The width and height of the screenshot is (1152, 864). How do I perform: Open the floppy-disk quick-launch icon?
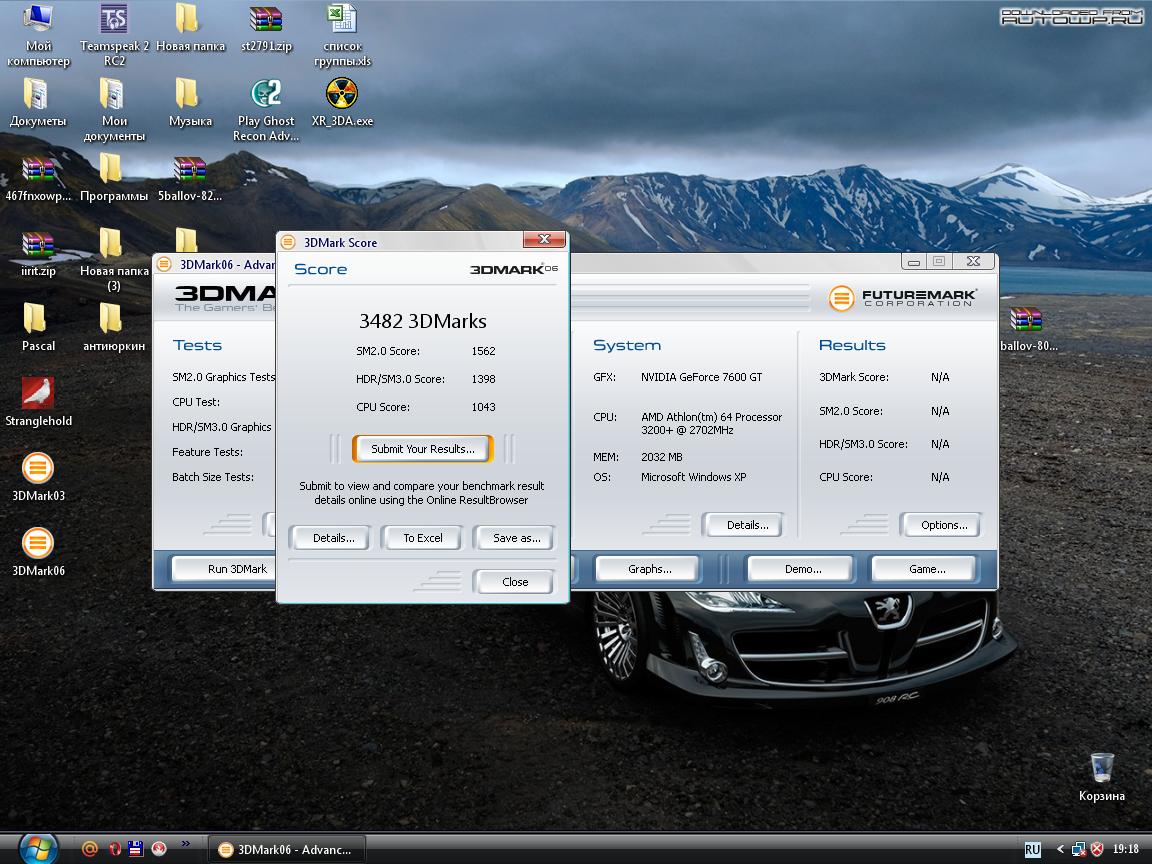[x=136, y=849]
